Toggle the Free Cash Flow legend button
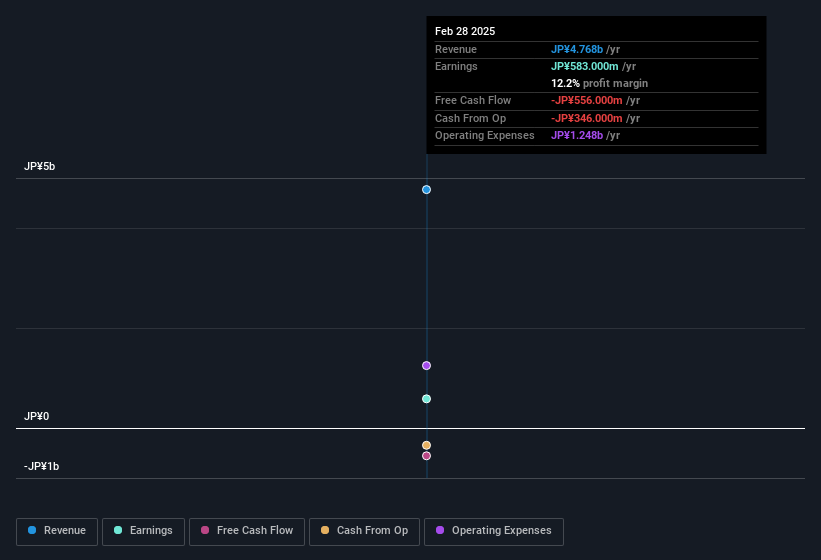The width and height of the screenshot is (821, 560). (247, 532)
